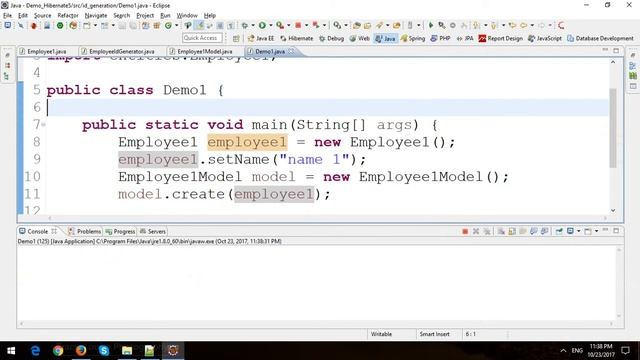This screenshot has width=640, height=360.
Task: Open the Window menu
Action: click(x=187, y=16)
